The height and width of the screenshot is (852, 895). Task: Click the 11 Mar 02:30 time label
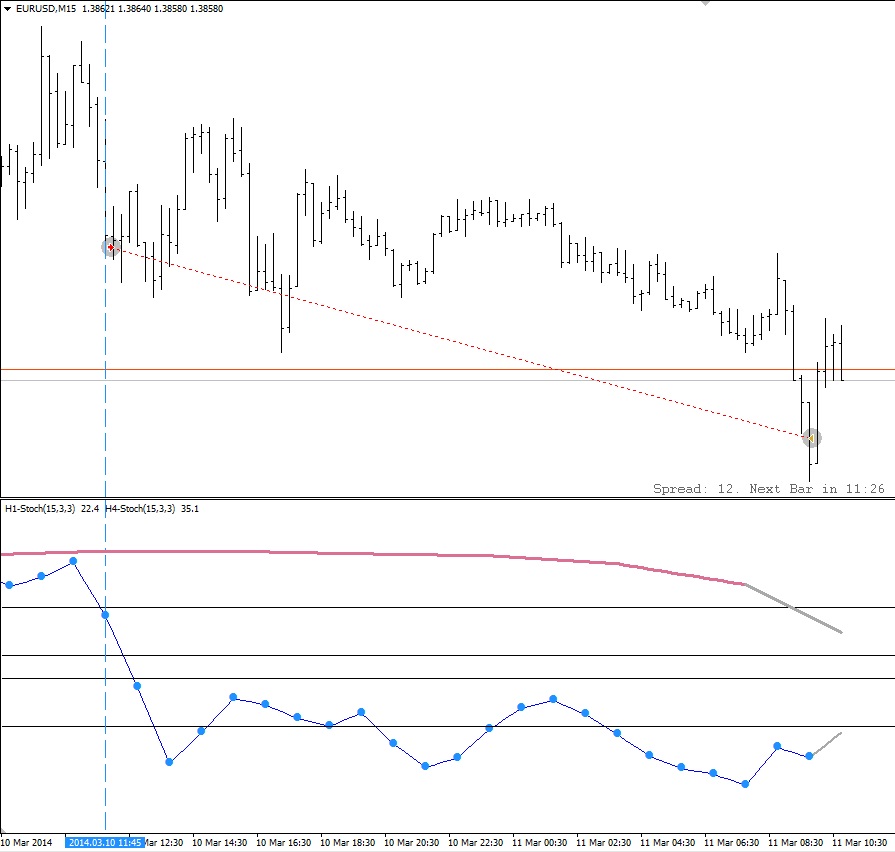603,842
